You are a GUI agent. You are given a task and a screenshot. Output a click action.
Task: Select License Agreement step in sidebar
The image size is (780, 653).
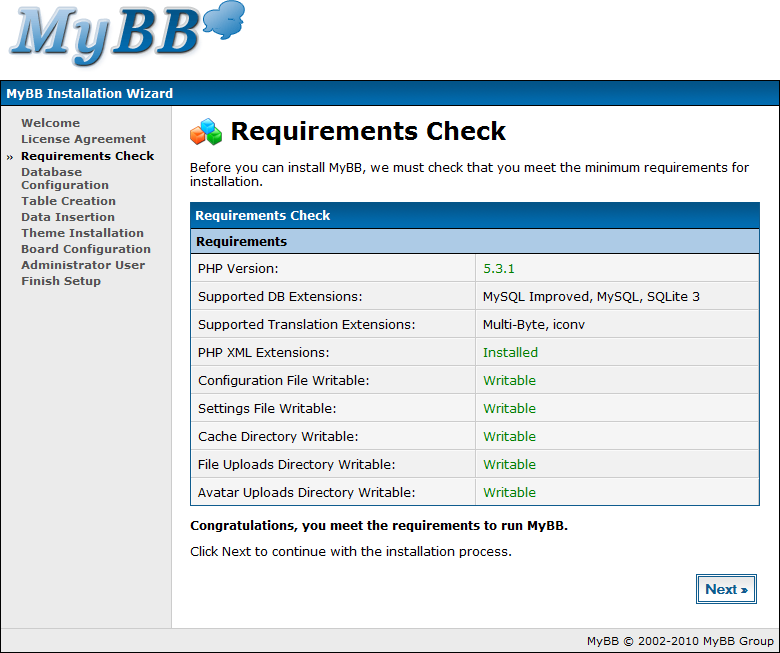pos(84,139)
